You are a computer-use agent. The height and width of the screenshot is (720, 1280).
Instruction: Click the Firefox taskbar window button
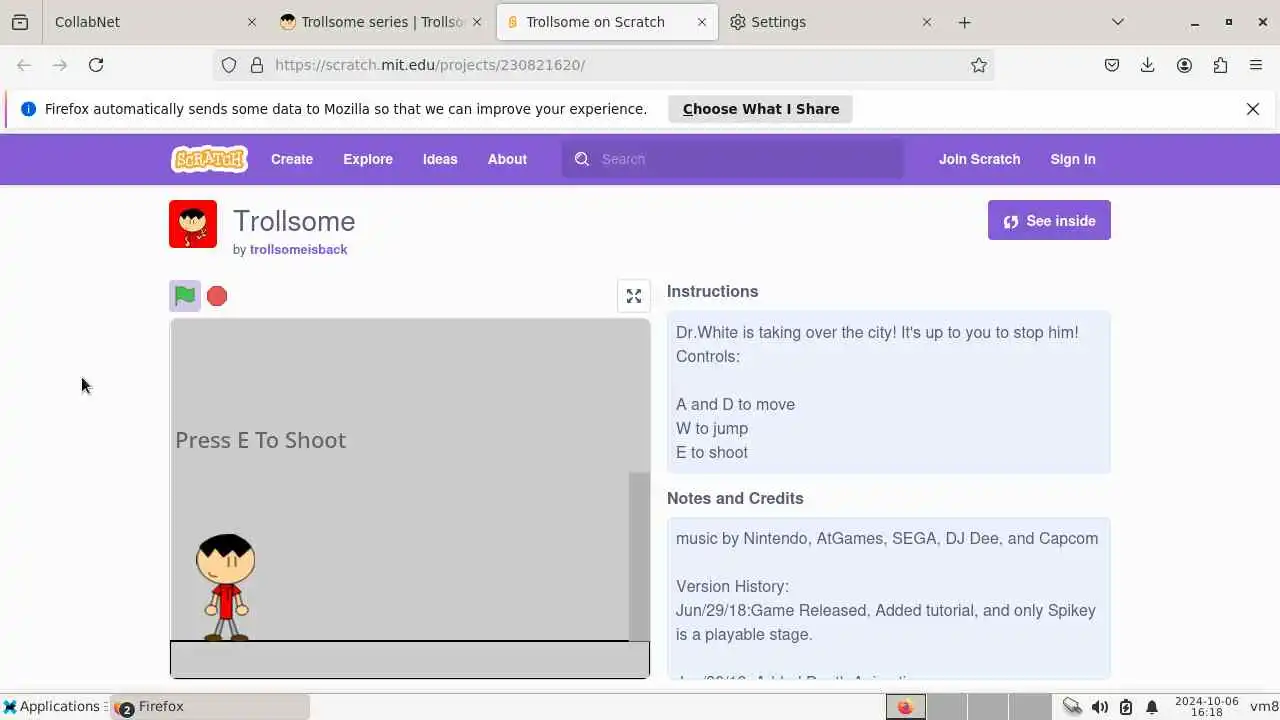pos(210,707)
